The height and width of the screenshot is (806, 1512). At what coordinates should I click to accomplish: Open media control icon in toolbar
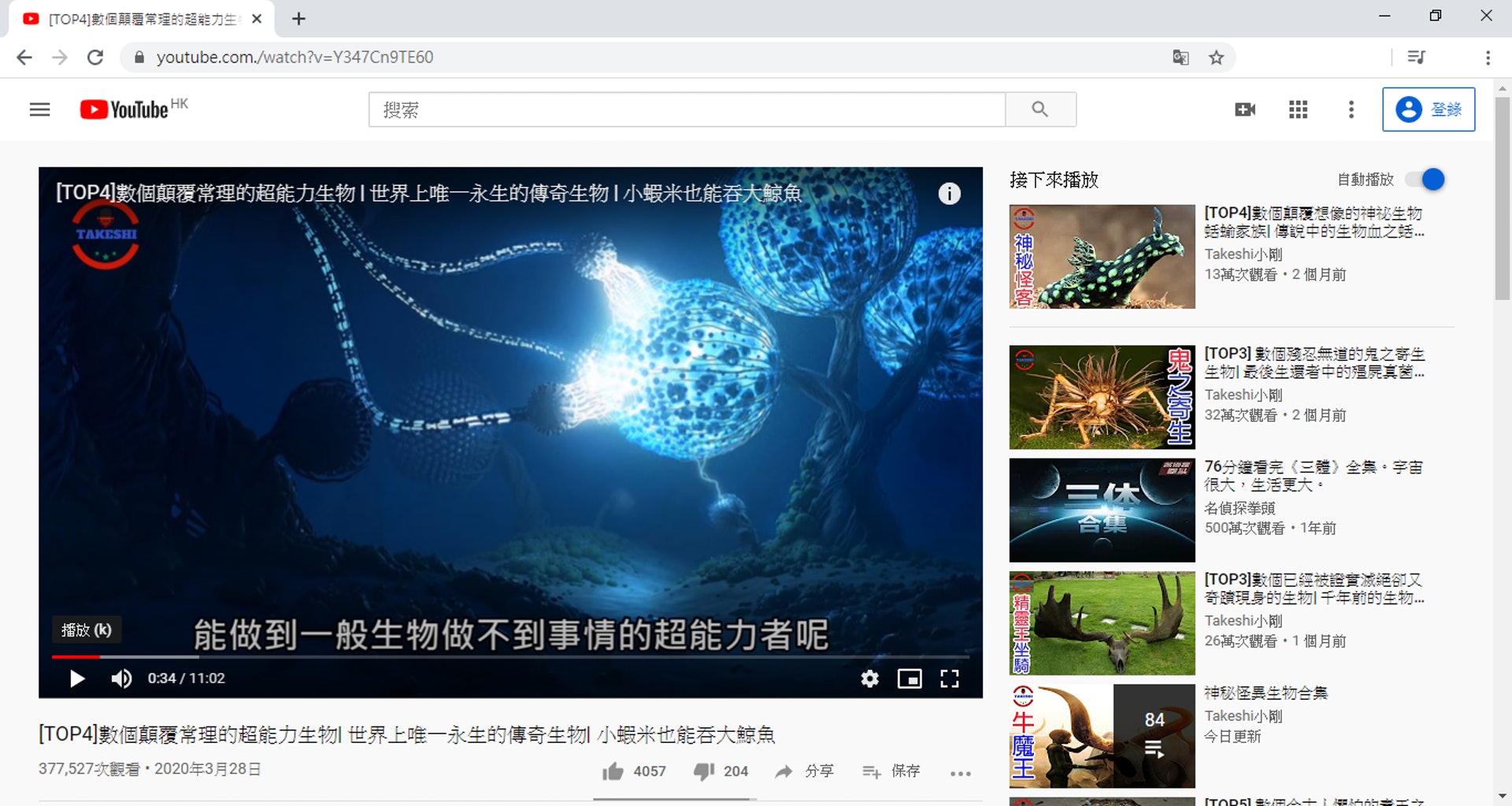(1416, 58)
